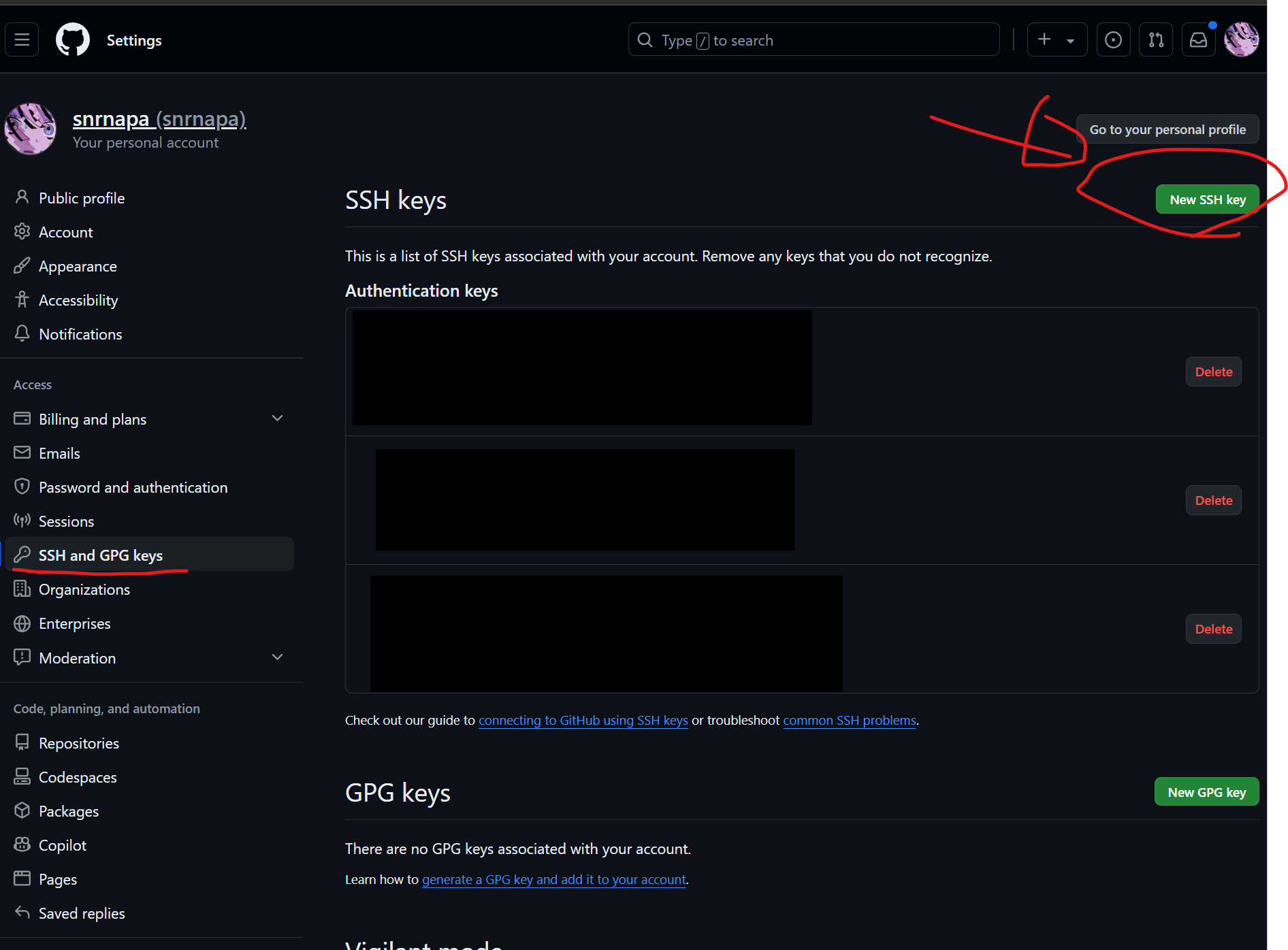Open the snrnapa (snrnapa) profile link
This screenshot has height=950, width=1288.
click(x=159, y=119)
